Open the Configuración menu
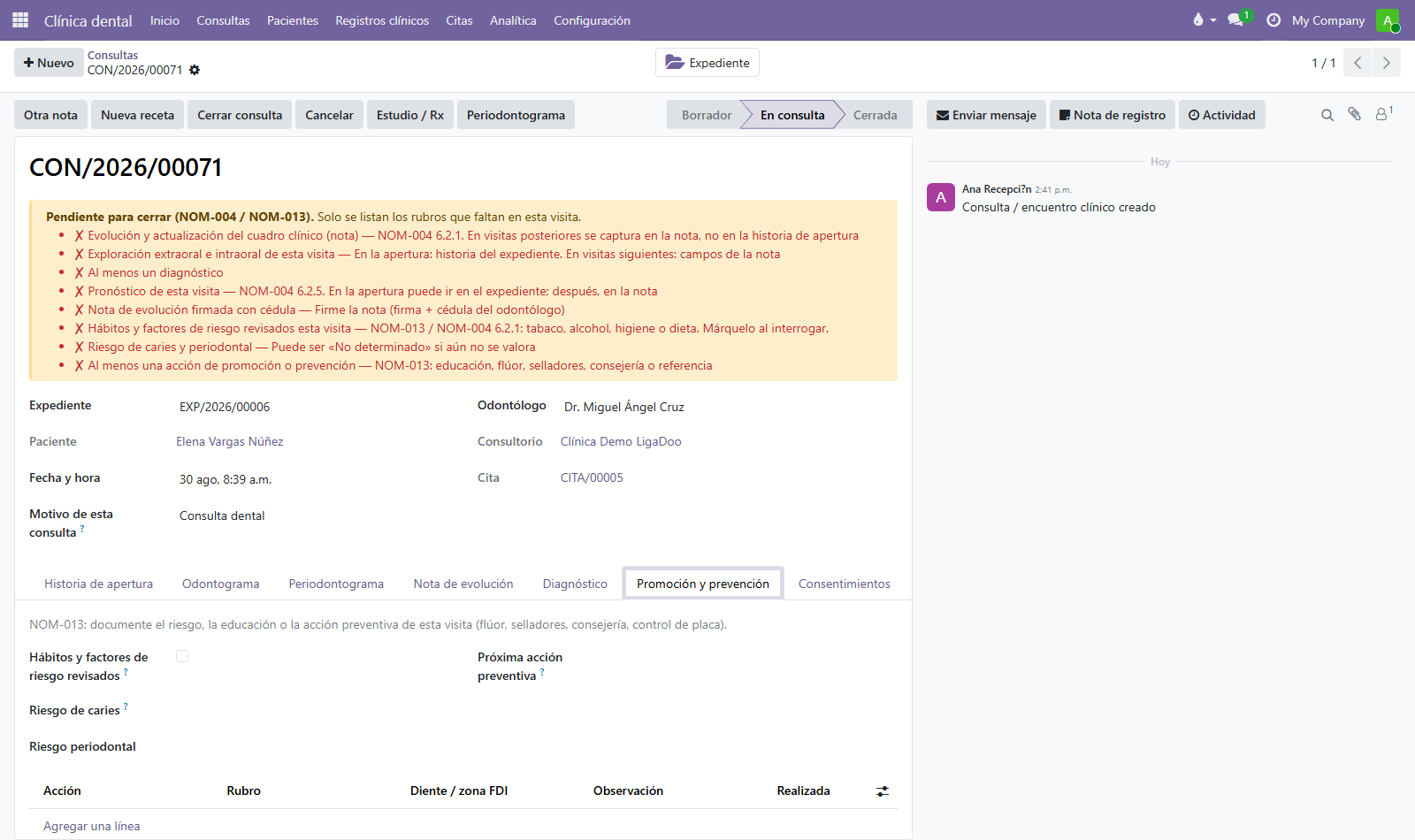The width and height of the screenshot is (1415, 840). (x=592, y=20)
